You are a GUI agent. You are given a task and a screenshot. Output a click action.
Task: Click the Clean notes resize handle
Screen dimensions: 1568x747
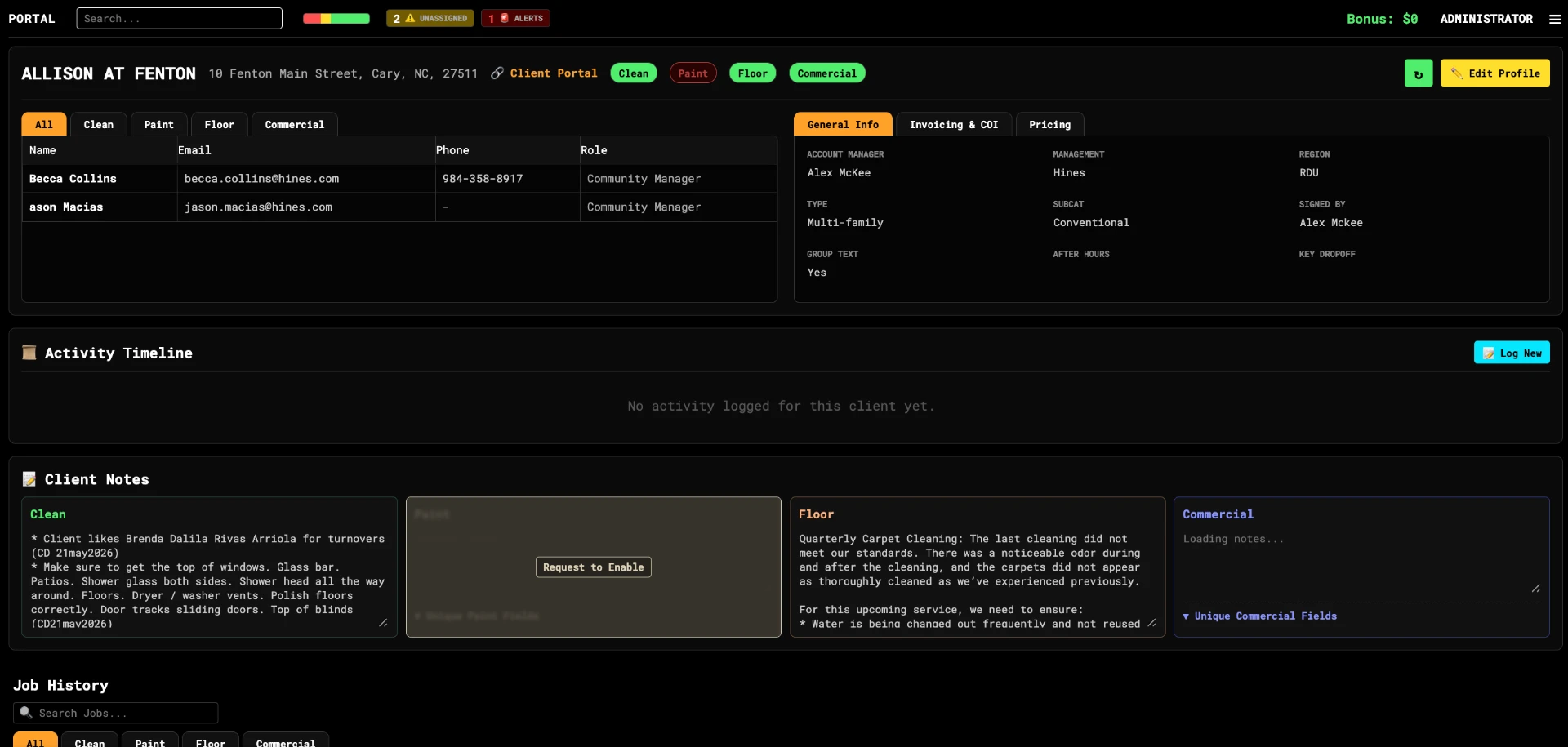pos(383,623)
